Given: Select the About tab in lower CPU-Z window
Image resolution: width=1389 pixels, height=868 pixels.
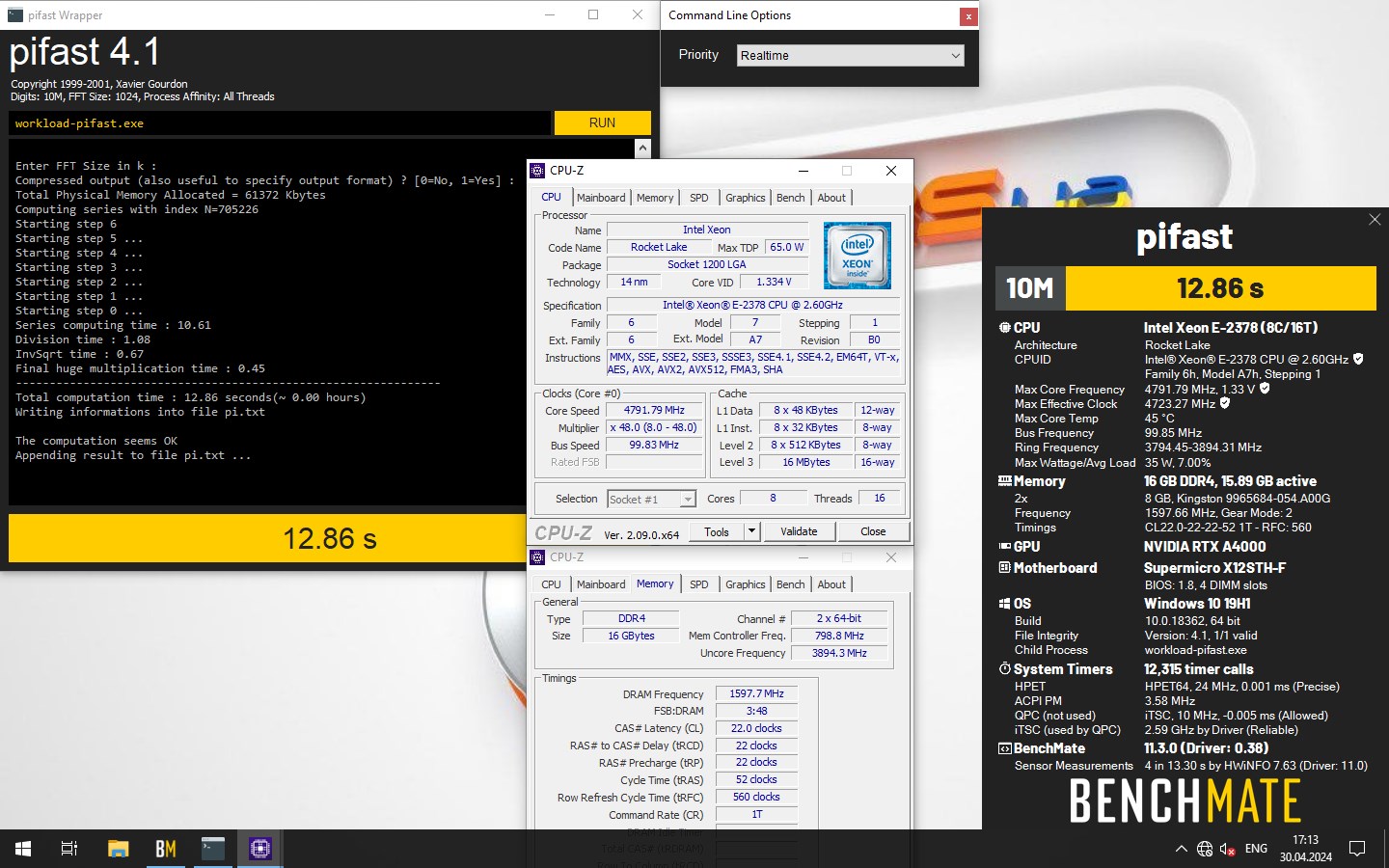Looking at the screenshot, I should (x=831, y=584).
